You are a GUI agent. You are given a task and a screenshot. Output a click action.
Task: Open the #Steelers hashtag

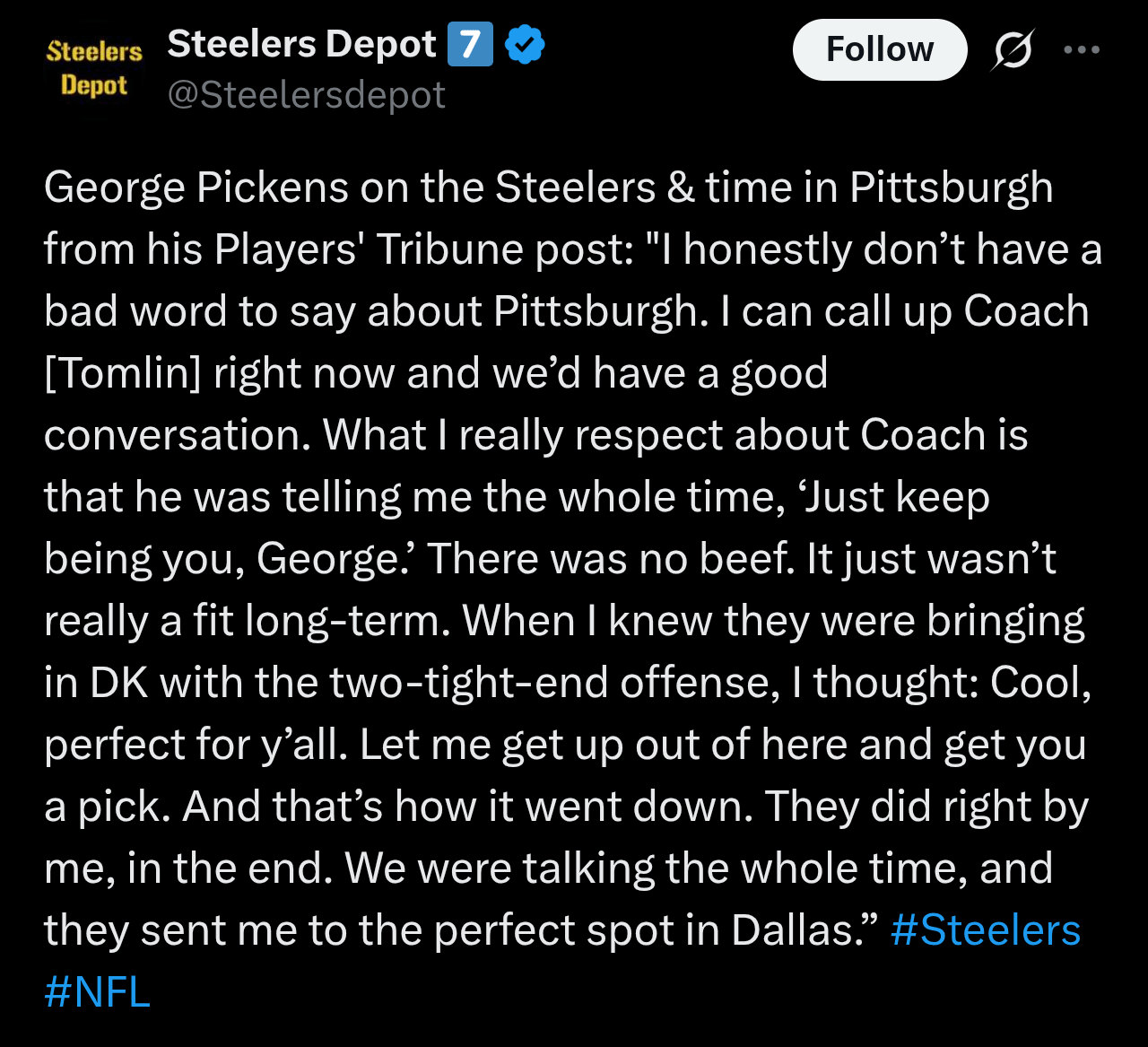(986, 930)
